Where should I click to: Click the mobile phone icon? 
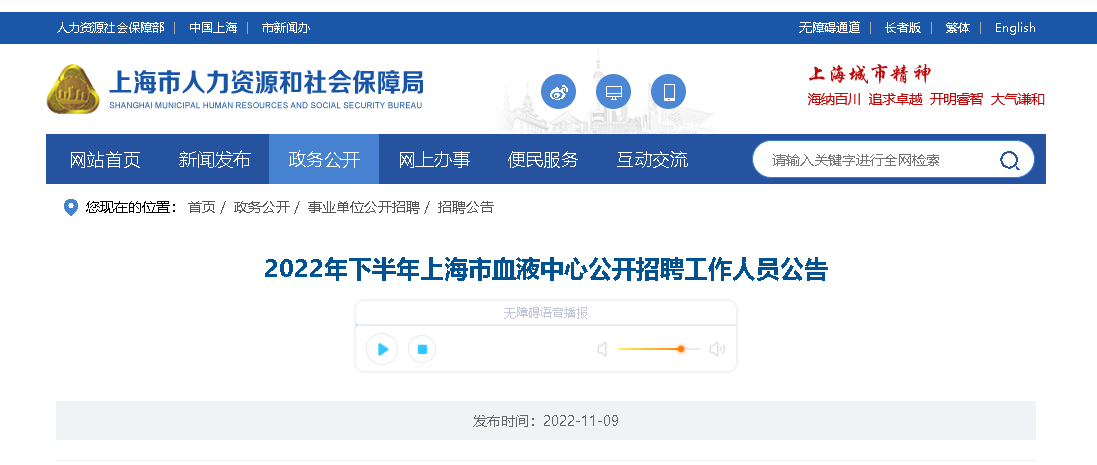tap(668, 93)
